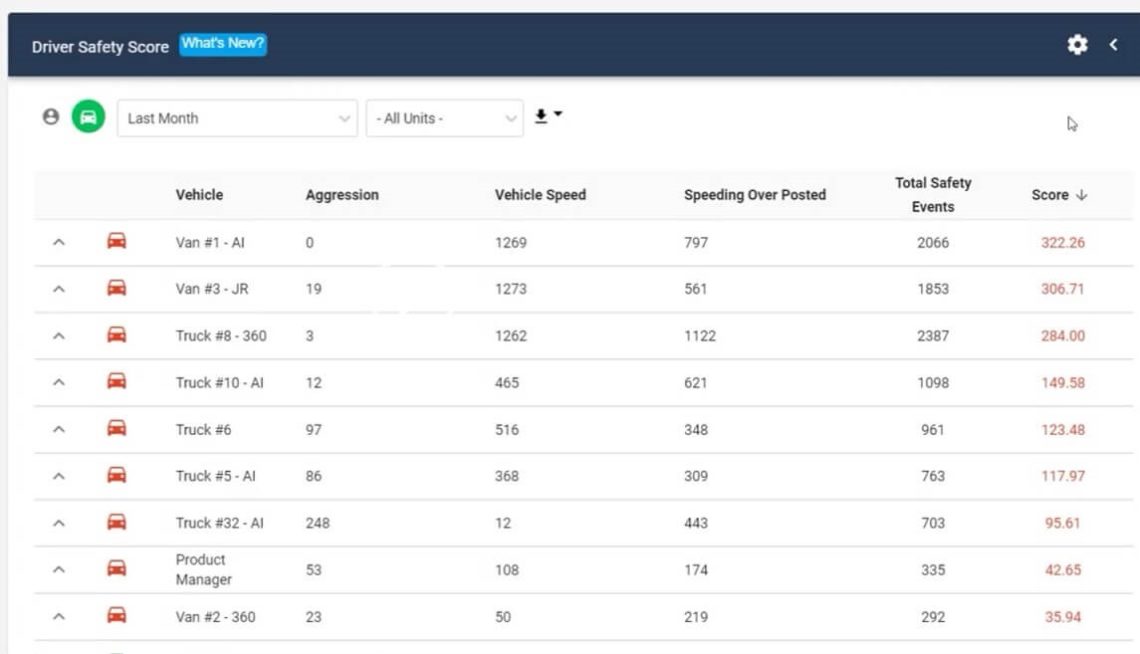
Task: Click the vehicle icon beside Truck #10 - AI
Action: (x=115, y=382)
